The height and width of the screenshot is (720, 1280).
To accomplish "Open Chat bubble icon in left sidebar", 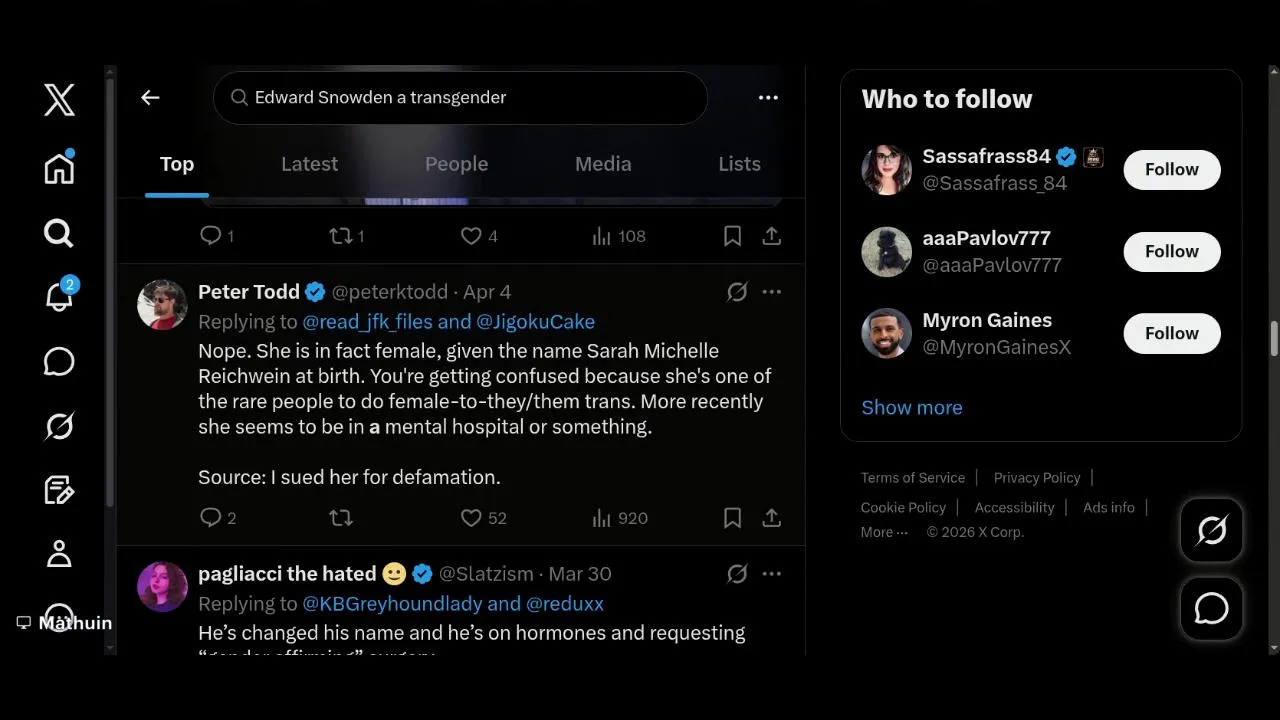I will click(x=59, y=362).
